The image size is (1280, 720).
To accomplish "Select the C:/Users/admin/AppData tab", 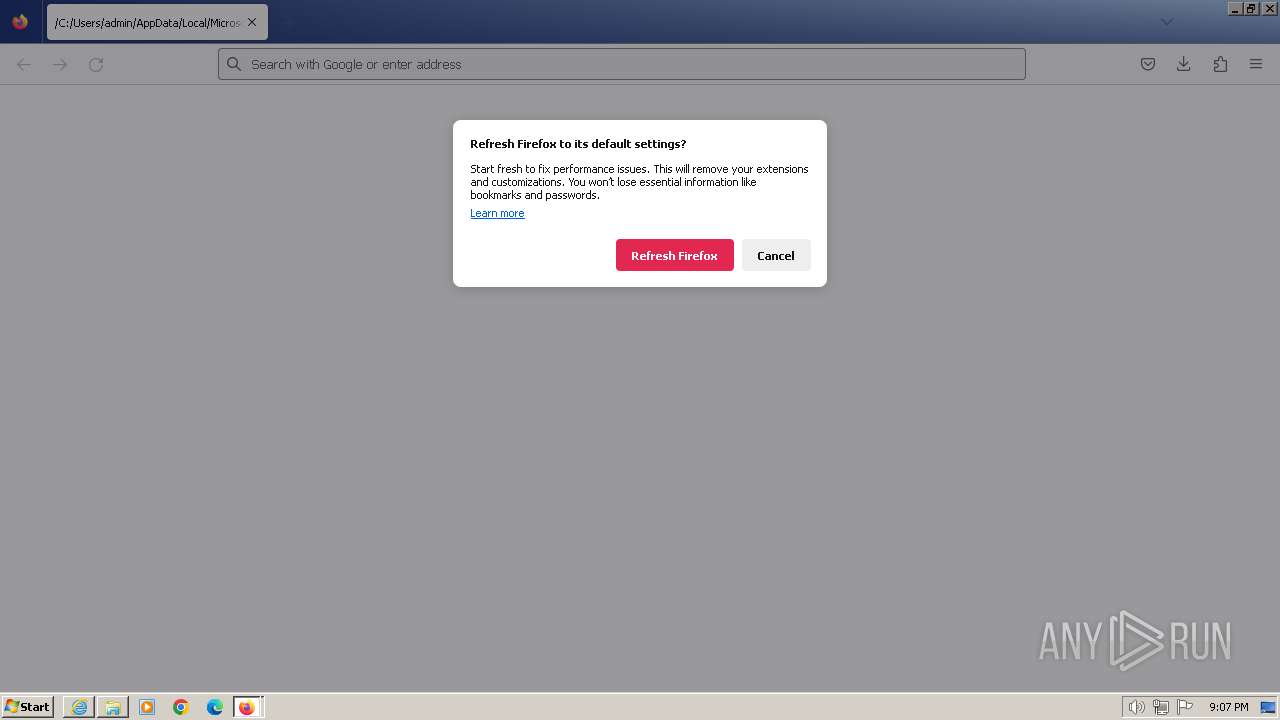I will [x=157, y=22].
